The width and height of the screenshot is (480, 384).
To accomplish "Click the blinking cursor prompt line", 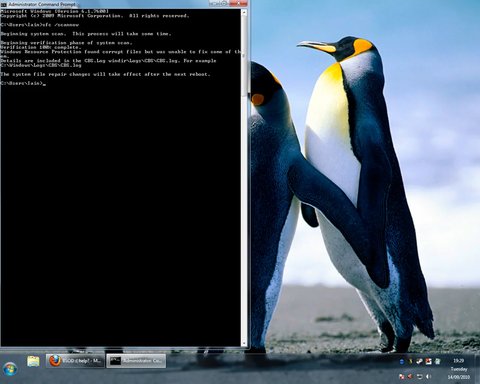I will (x=23, y=83).
